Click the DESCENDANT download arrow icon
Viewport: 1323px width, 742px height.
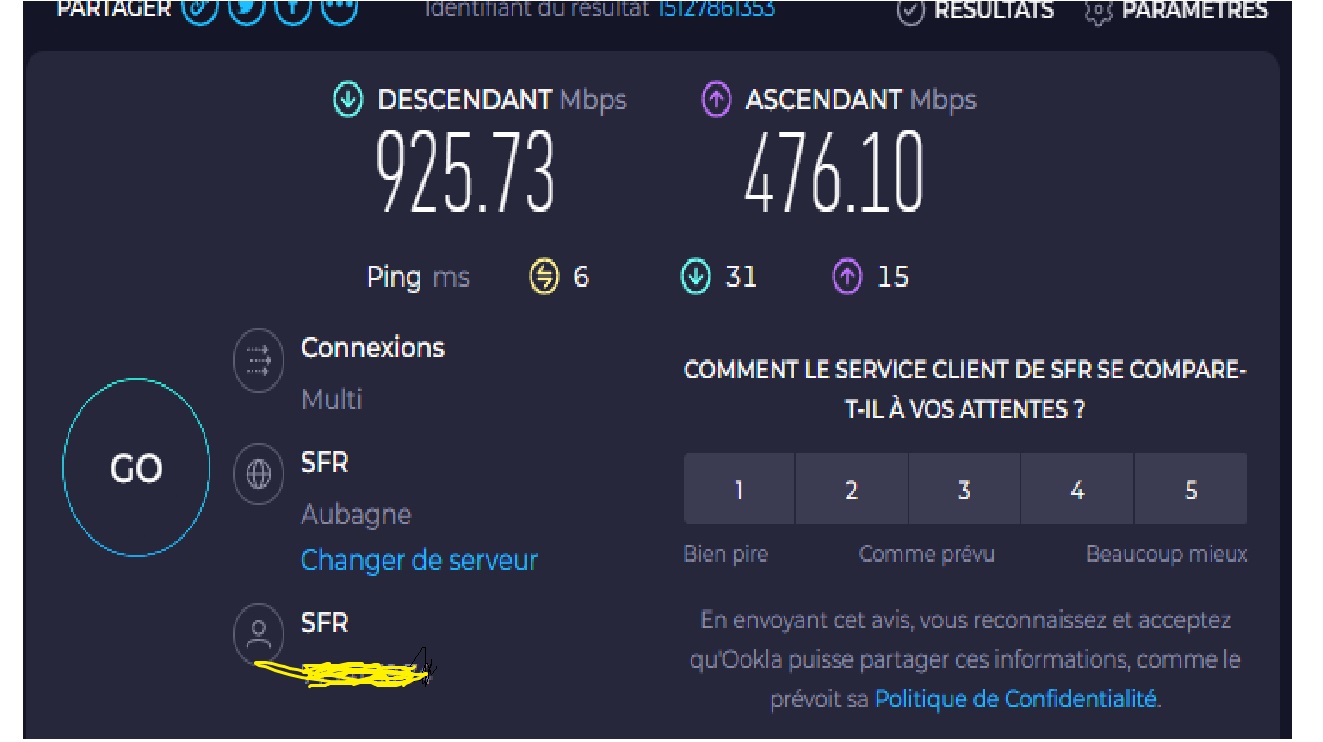point(348,100)
